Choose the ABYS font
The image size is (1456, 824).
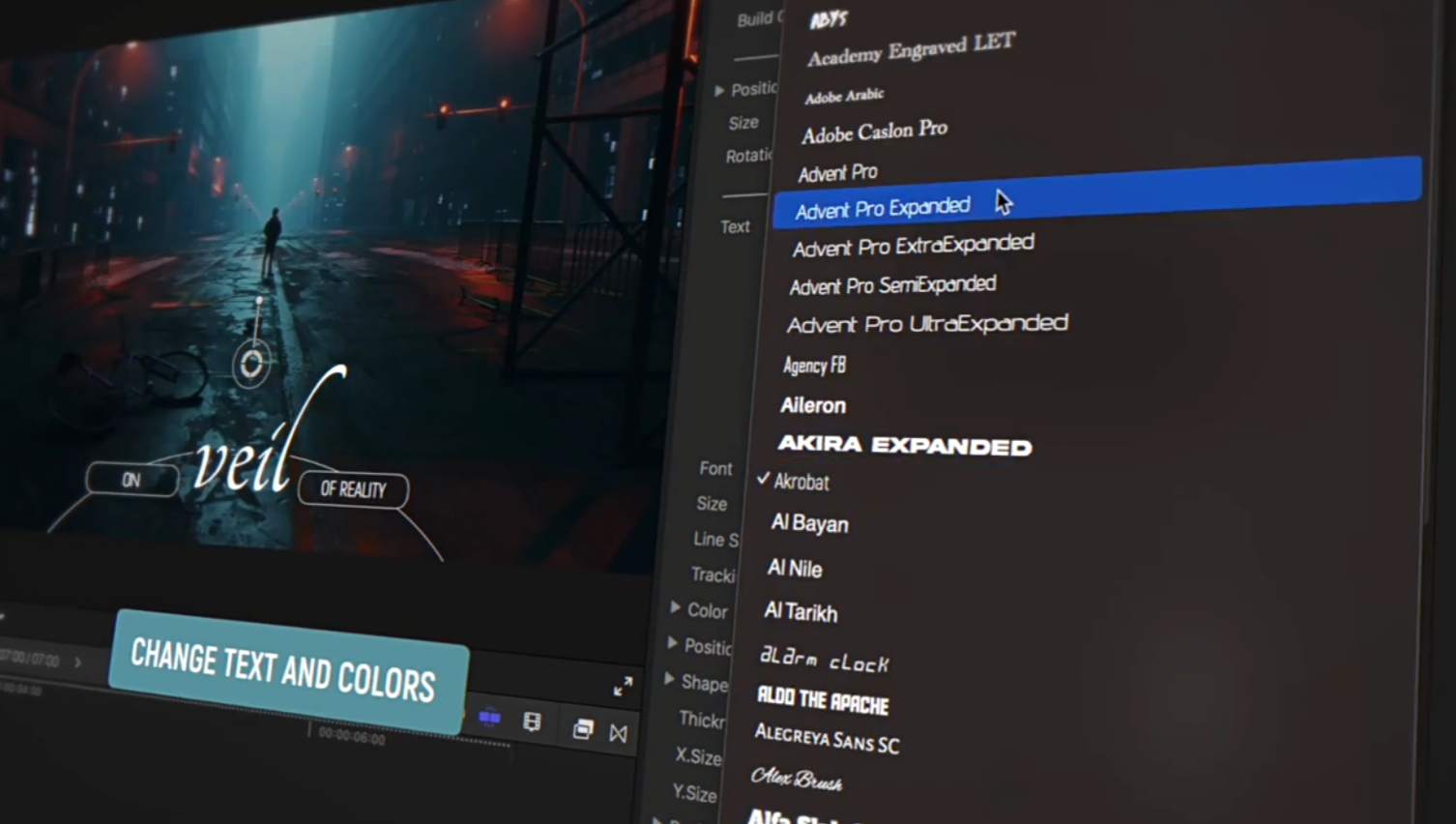pyautogui.click(x=828, y=18)
